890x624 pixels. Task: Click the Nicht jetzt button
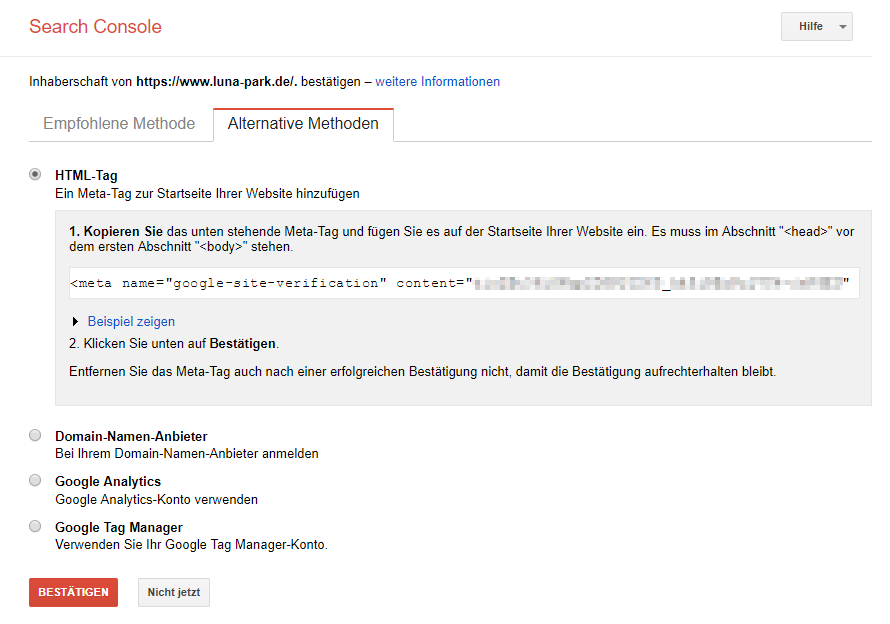[x=173, y=592]
